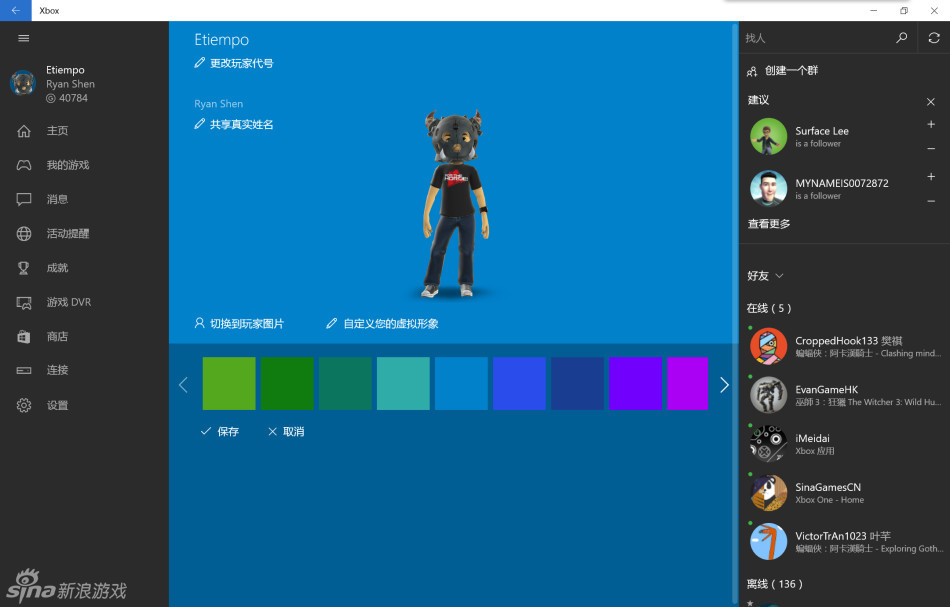
Task: Open 游戏 DVR in sidebar
Action: (24, 302)
